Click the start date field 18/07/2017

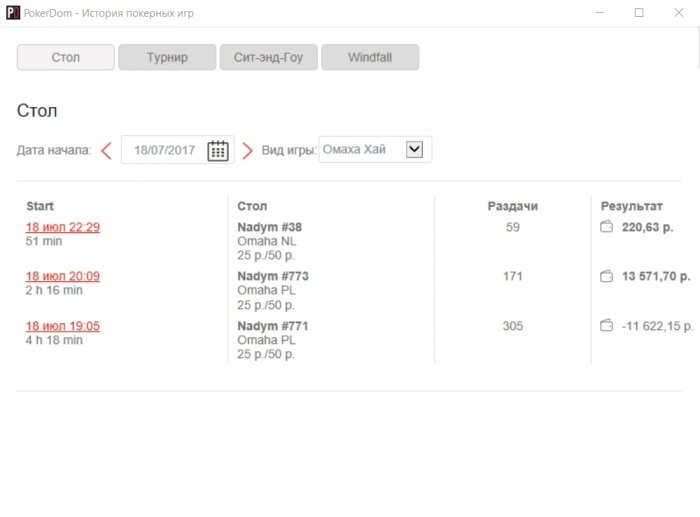(x=164, y=151)
